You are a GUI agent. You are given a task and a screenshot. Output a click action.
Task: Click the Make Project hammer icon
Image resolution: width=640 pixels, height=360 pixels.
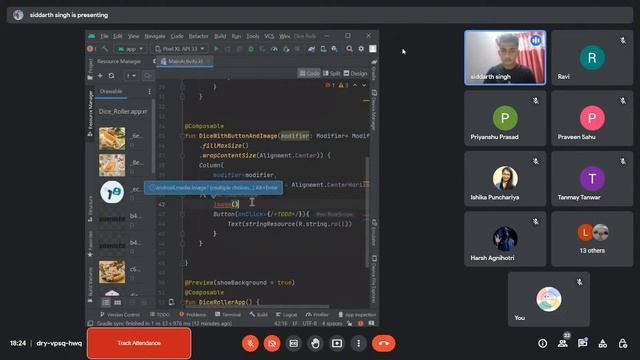pyautogui.click(x=105, y=49)
